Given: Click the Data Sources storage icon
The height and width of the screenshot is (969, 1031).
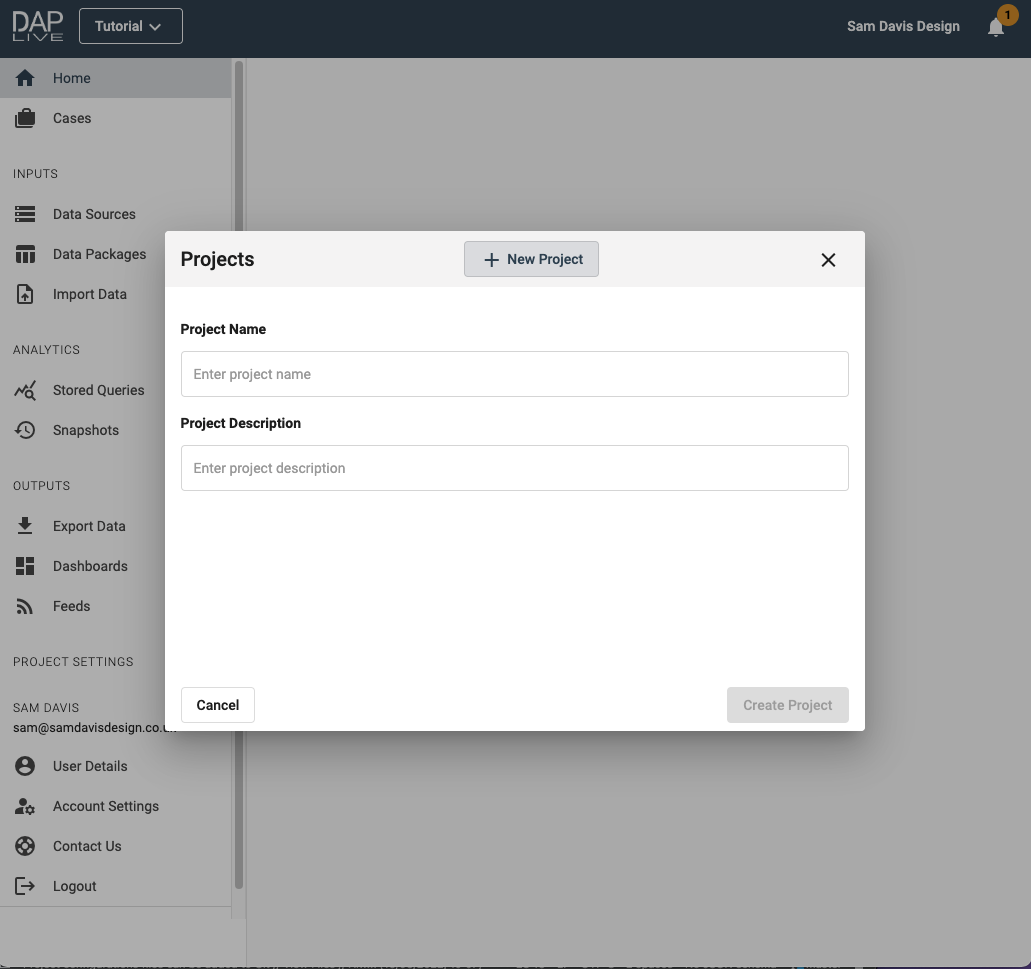Looking at the screenshot, I should click(x=25, y=214).
